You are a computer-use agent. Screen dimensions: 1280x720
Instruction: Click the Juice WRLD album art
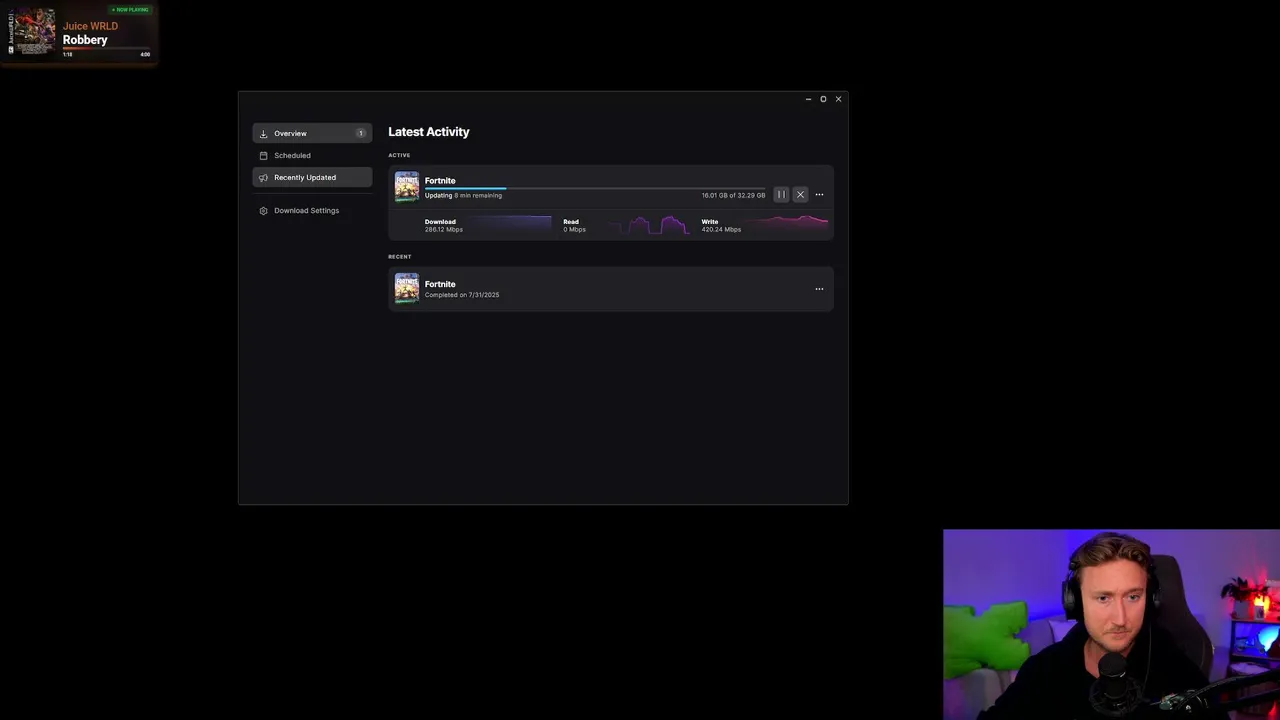pos(34,32)
